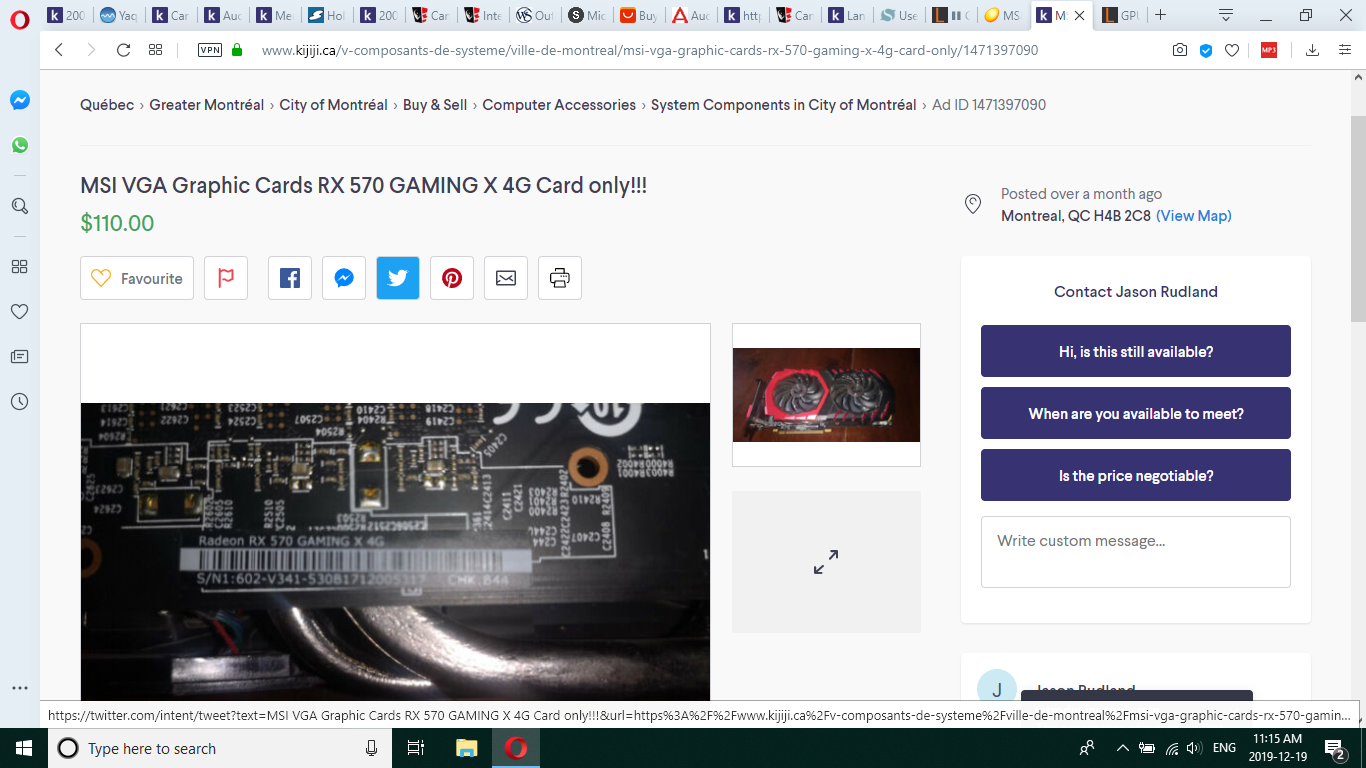
Task: Switch to the GPU tab
Action: pyautogui.click(x=1119, y=16)
